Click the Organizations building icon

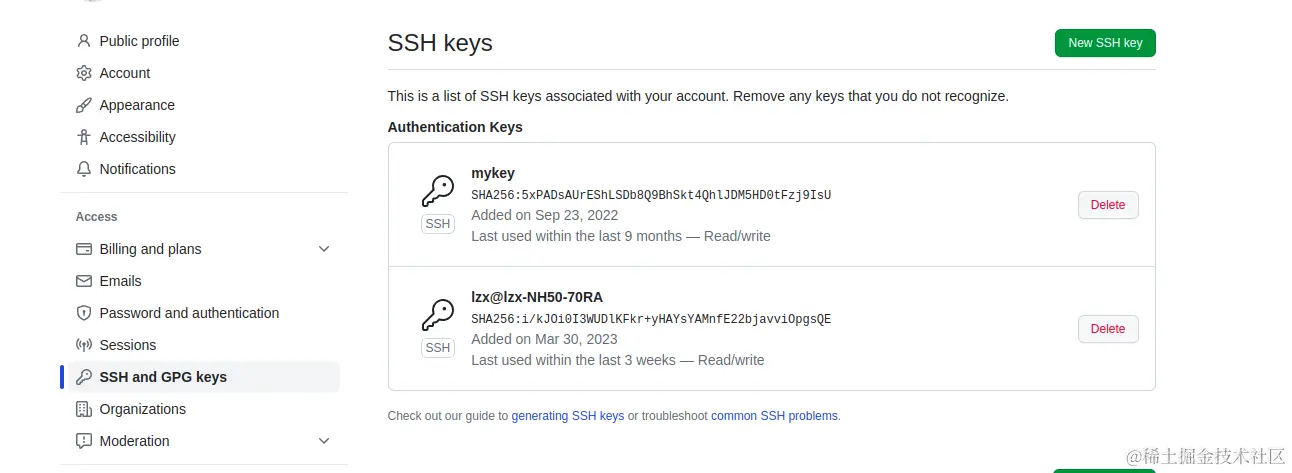tap(84, 409)
